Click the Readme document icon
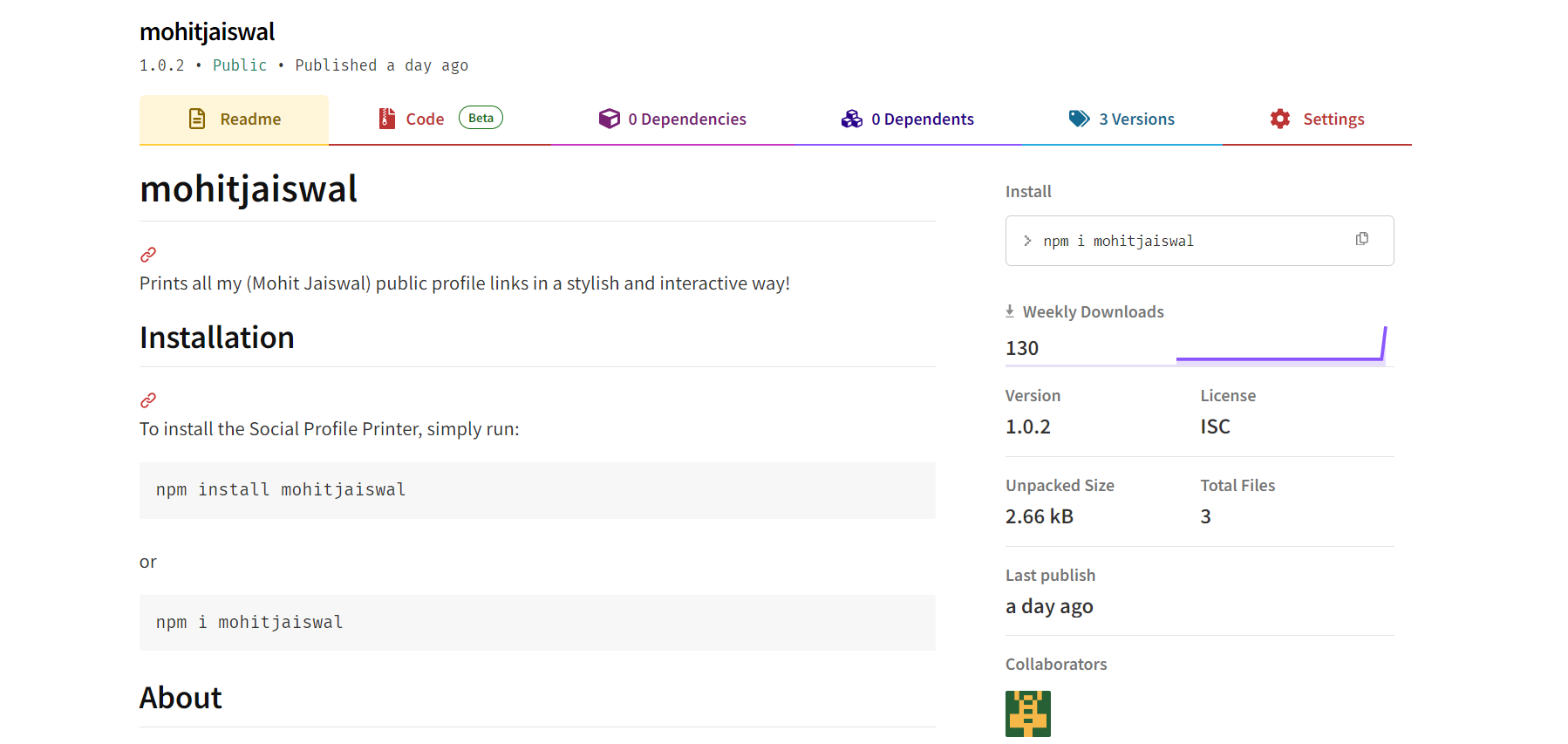This screenshot has width=1568, height=744. point(197,119)
